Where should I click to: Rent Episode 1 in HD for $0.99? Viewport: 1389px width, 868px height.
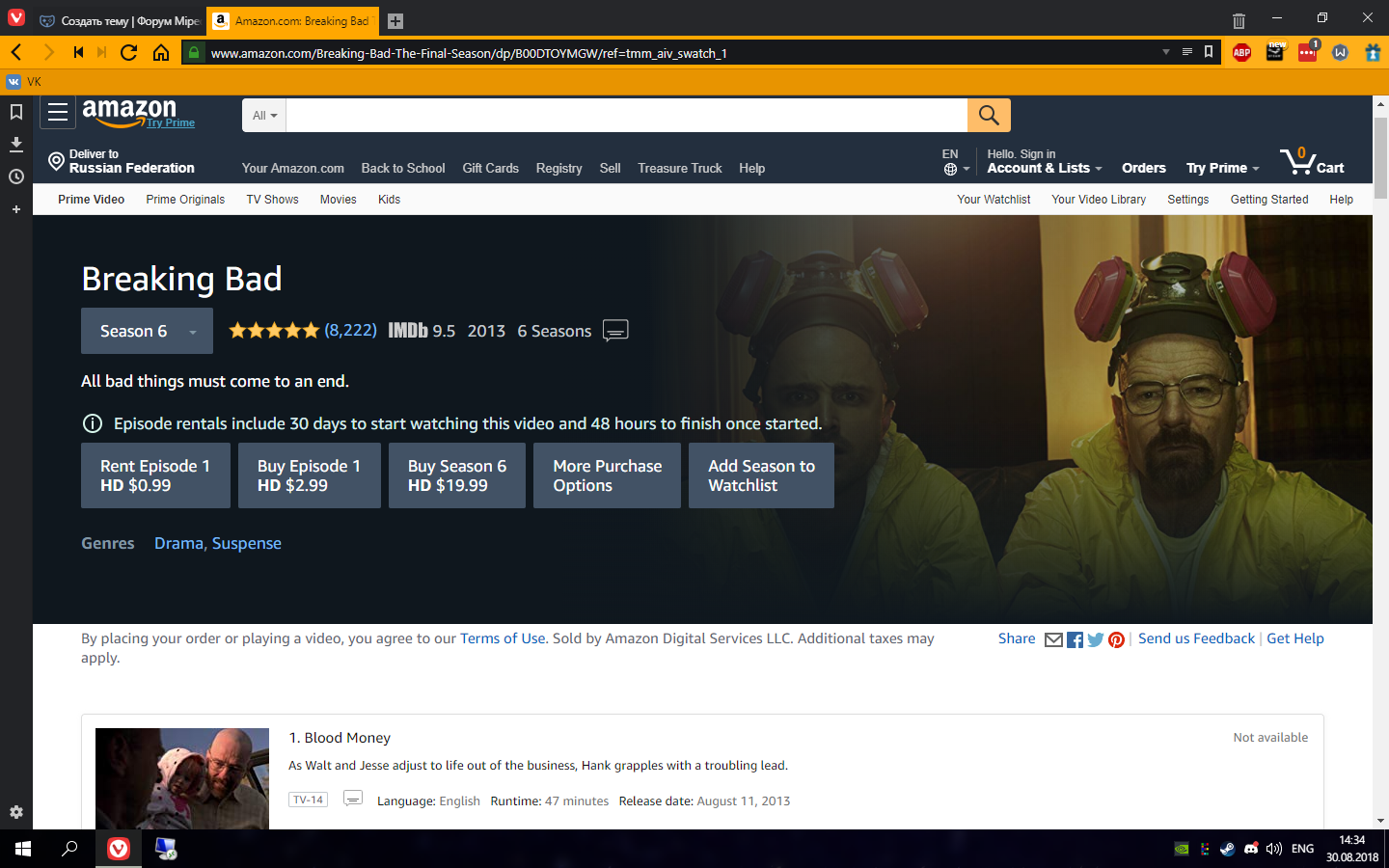click(x=155, y=475)
